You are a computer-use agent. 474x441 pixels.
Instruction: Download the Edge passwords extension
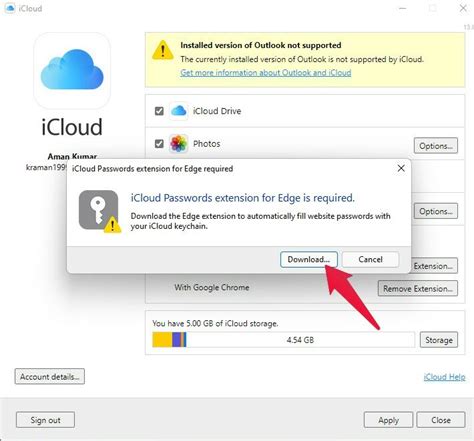(309, 259)
